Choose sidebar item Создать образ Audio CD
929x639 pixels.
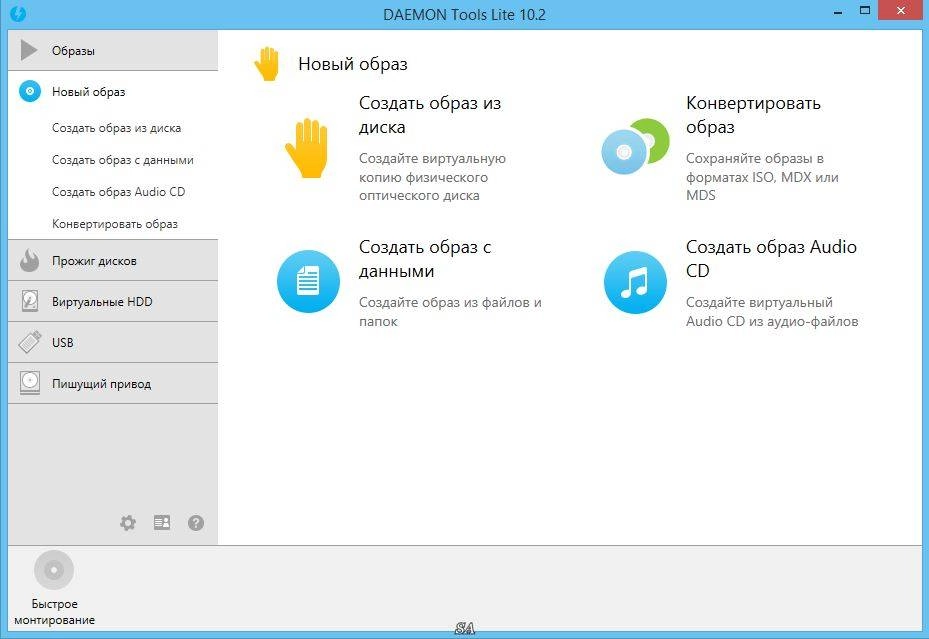point(118,192)
